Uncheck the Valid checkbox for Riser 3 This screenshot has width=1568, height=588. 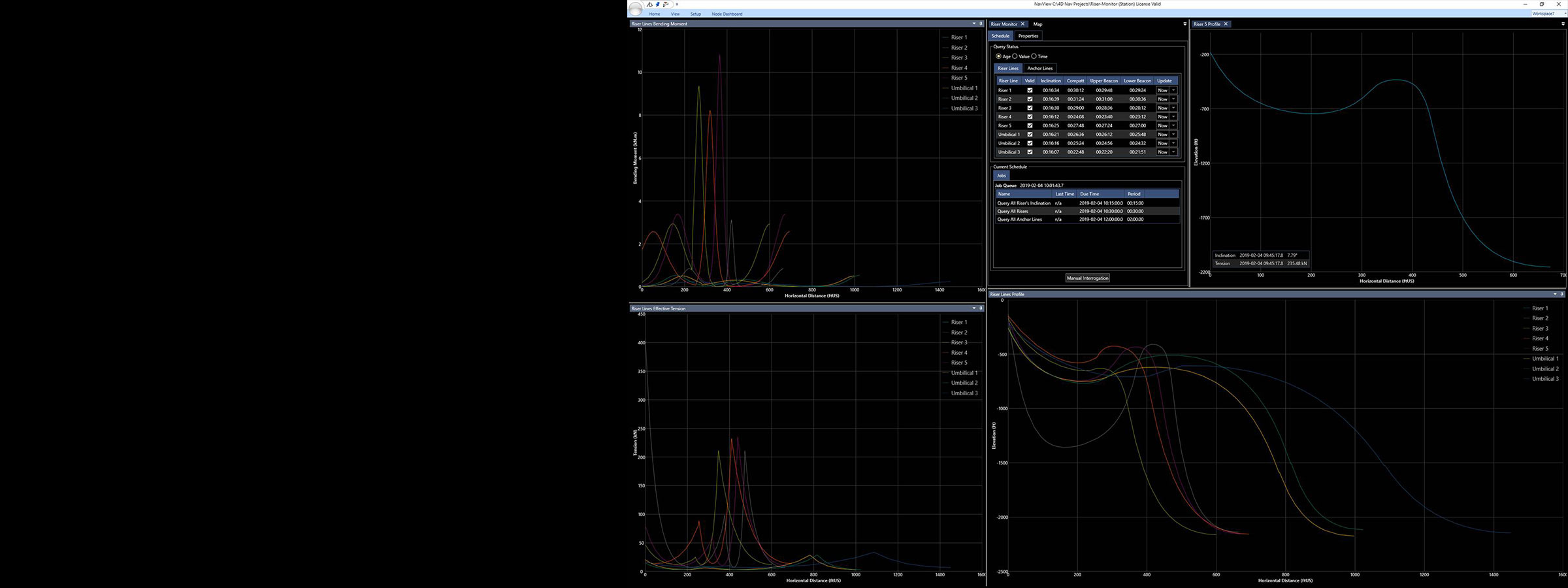click(1030, 108)
